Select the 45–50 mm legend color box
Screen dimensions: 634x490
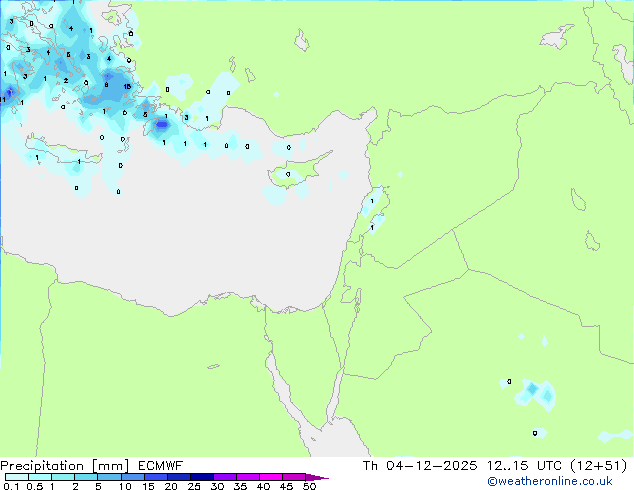pyautogui.click(x=294, y=477)
